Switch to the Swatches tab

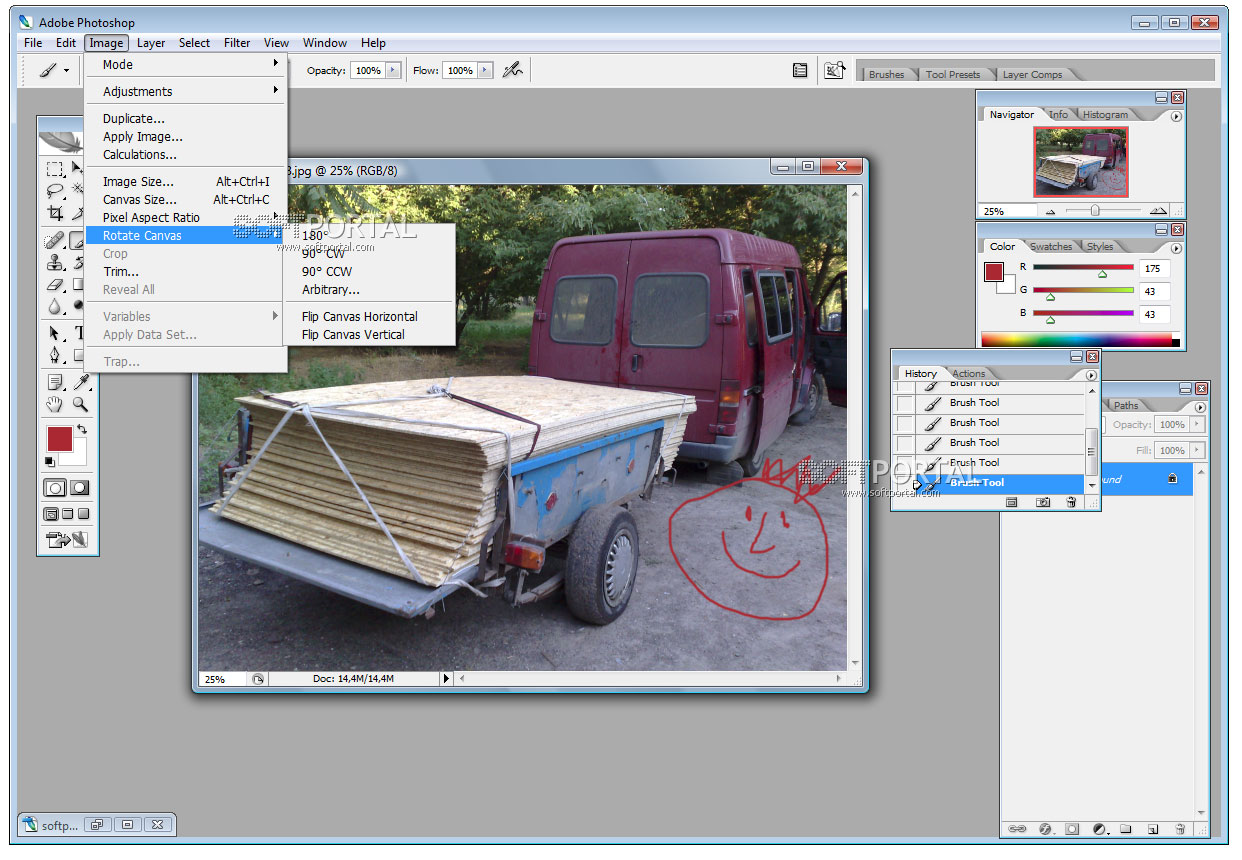pos(1051,247)
